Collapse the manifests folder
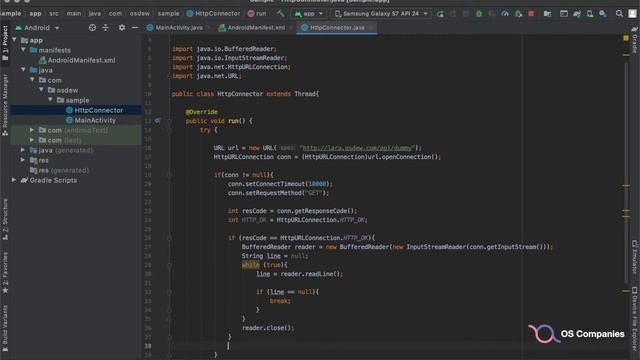 pos(23,50)
